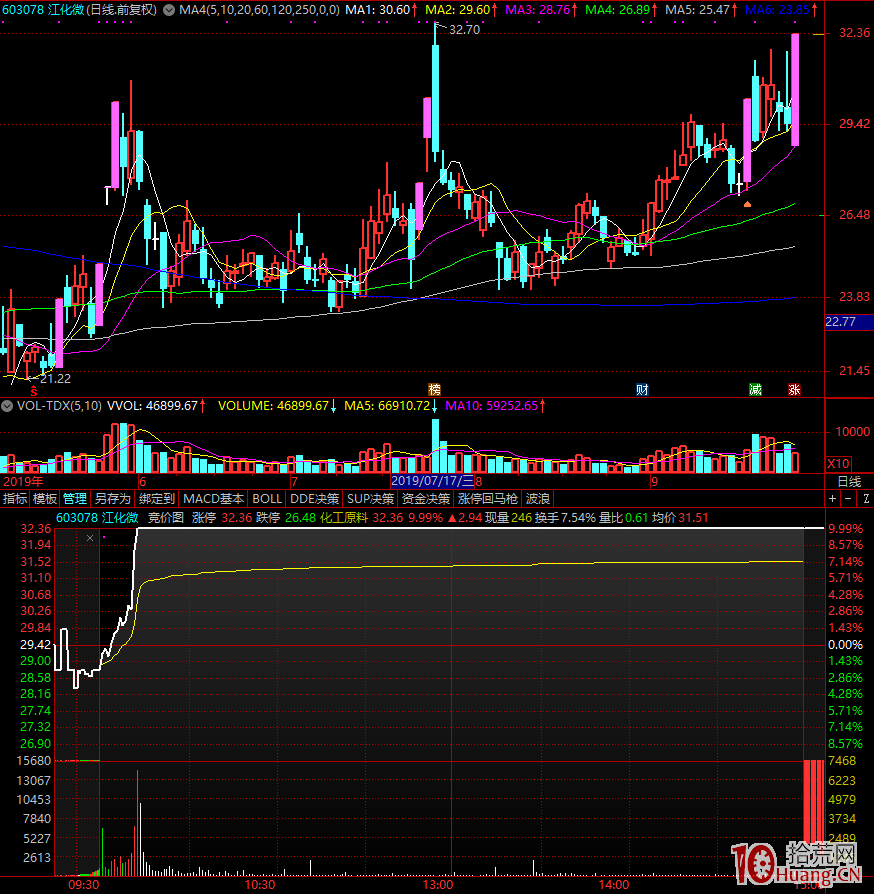Click the 2019年 time axis label

click(23, 481)
